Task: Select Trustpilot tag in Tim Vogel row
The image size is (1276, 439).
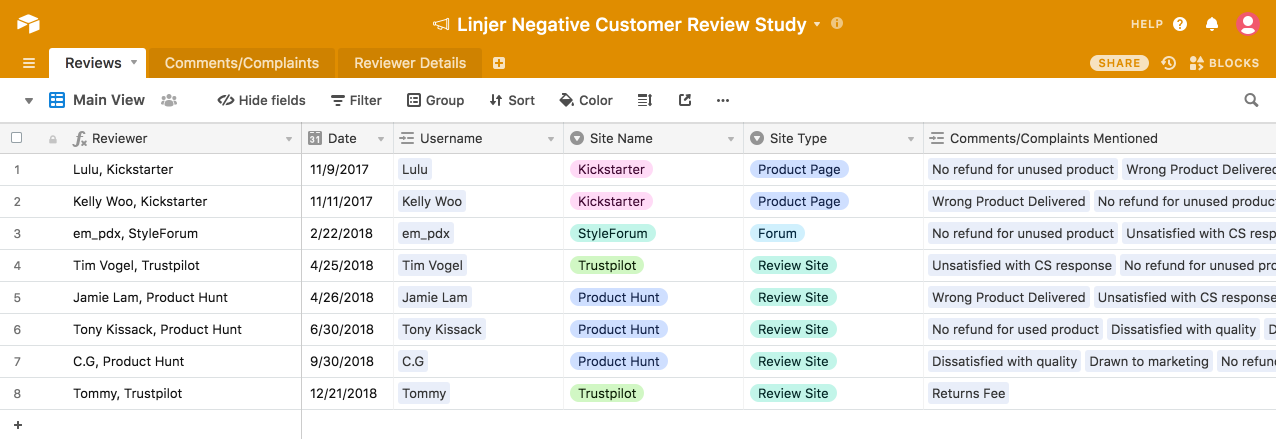Action: [x=607, y=265]
